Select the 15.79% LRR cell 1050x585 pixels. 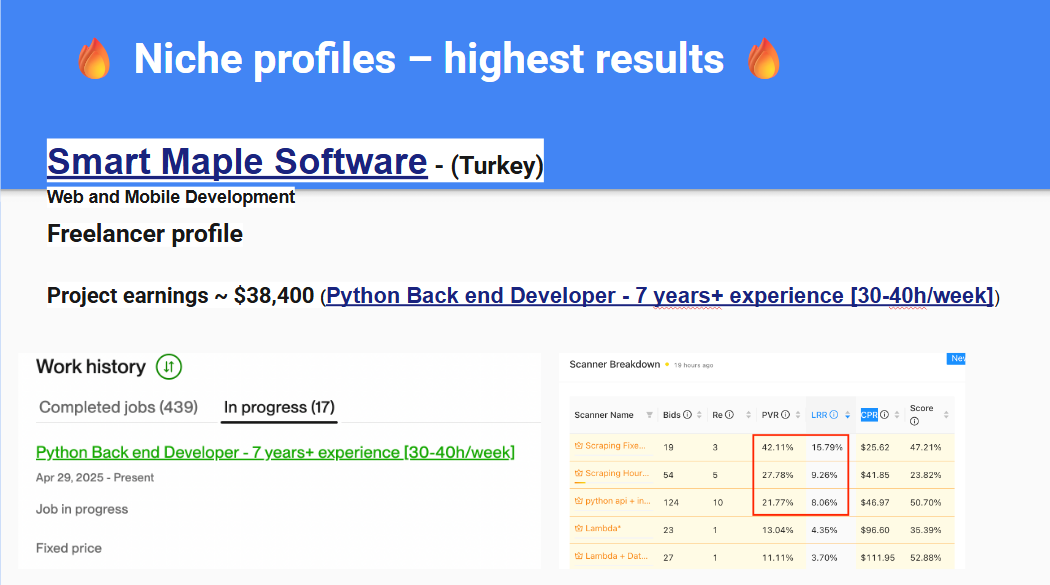tap(827, 447)
